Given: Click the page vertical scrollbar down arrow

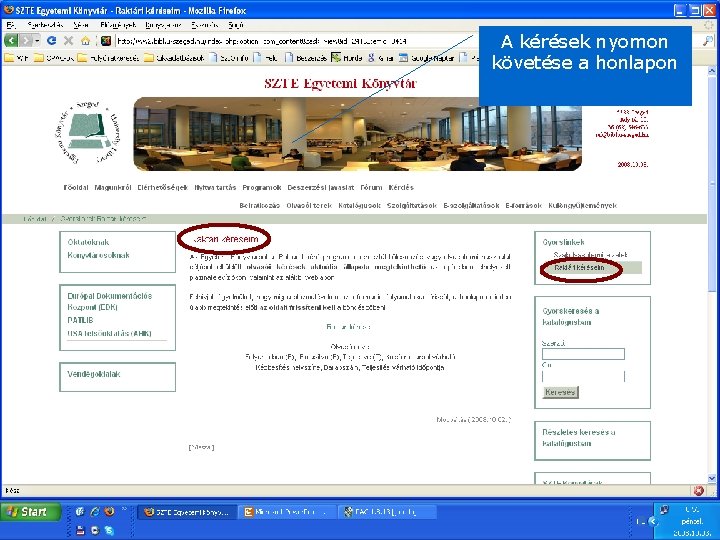Looking at the screenshot, I should point(712,478).
